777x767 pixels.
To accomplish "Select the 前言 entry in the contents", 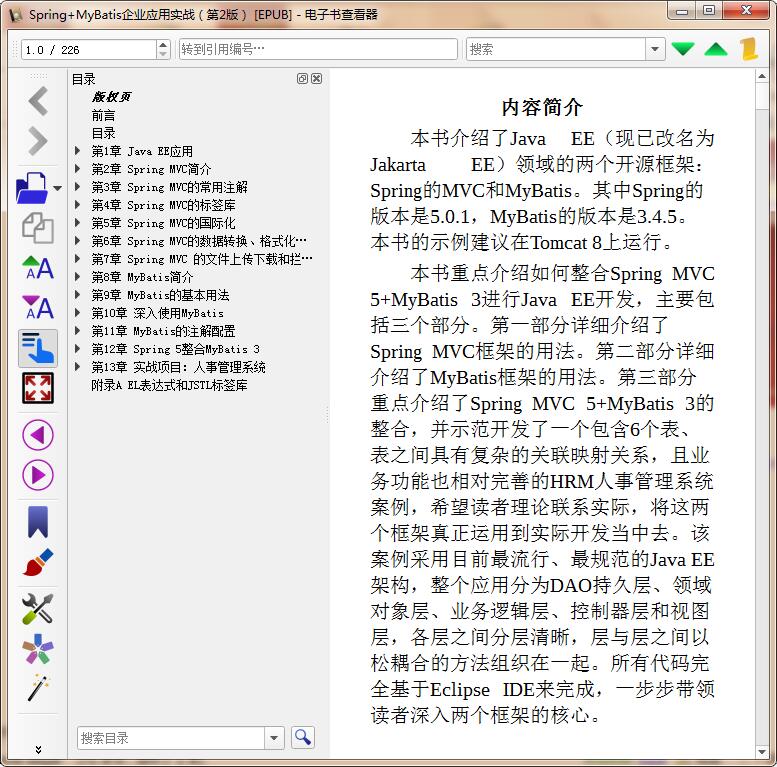I will click(x=103, y=115).
